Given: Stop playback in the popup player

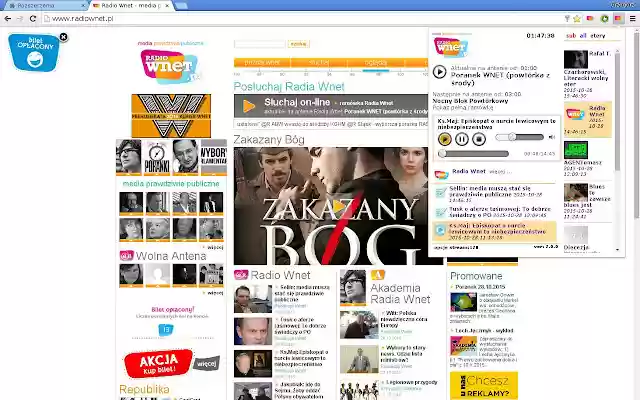Looking at the screenshot, I should [479, 139].
